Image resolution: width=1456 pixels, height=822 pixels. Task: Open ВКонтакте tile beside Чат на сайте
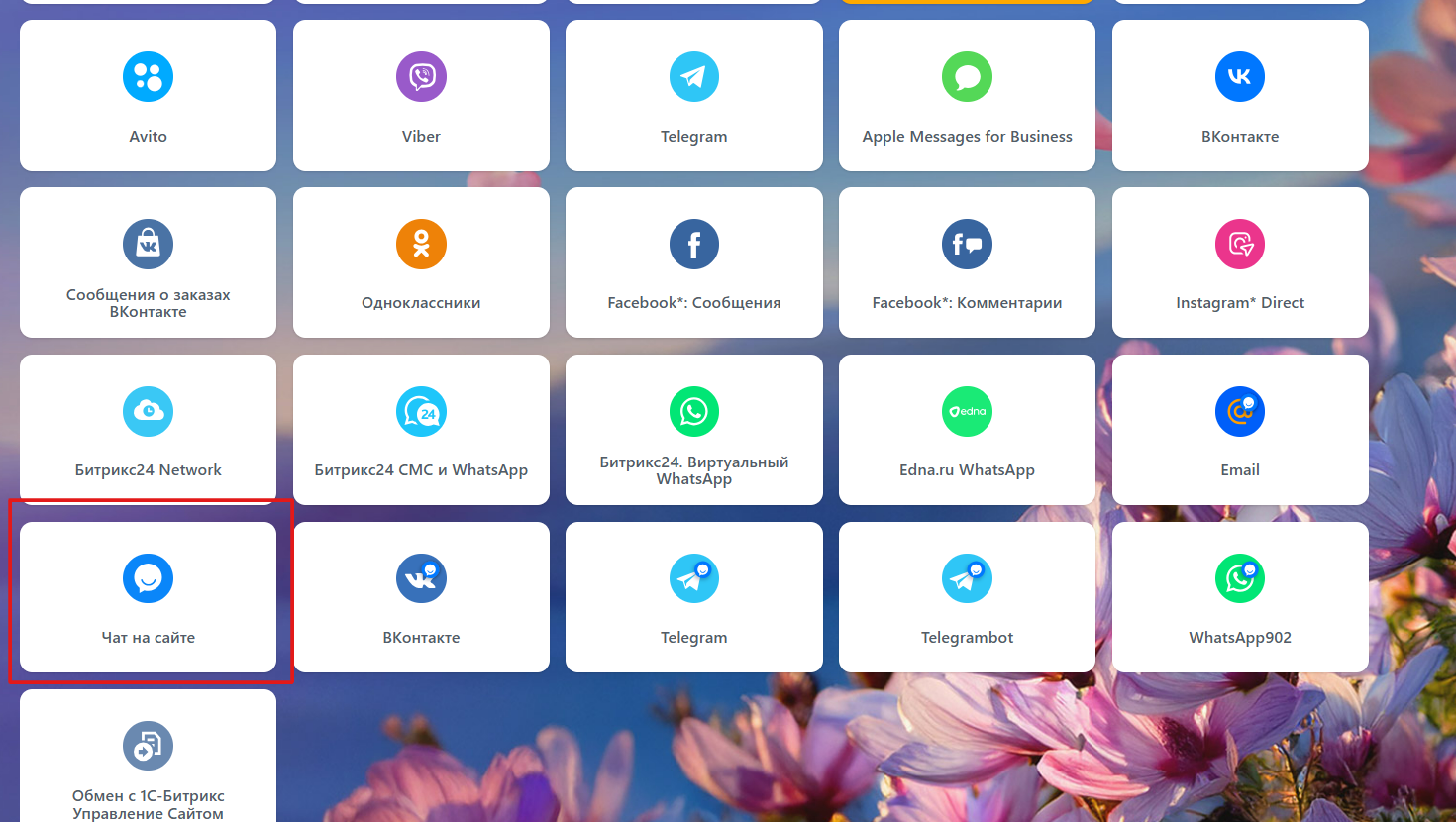[421, 597]
